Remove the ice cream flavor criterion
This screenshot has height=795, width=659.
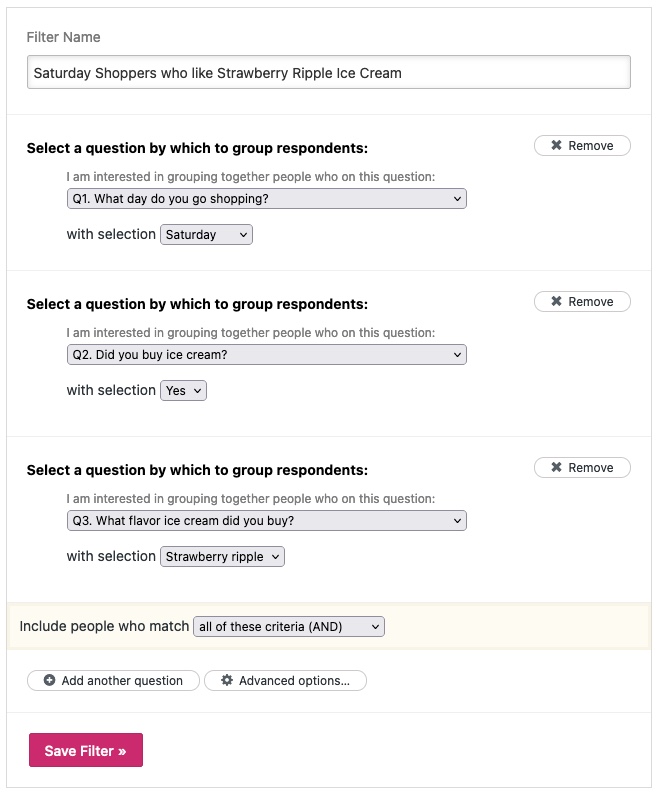tap(582, 468)
